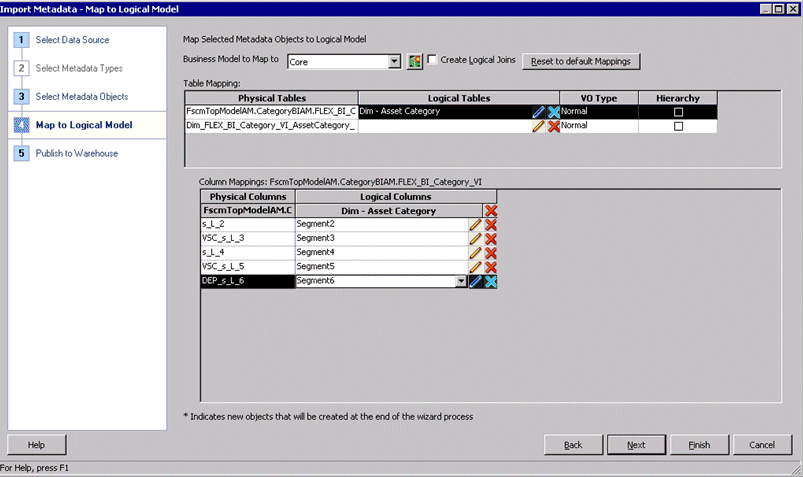
Task: Click the Logical Tables column header
Action: [459, 98]
